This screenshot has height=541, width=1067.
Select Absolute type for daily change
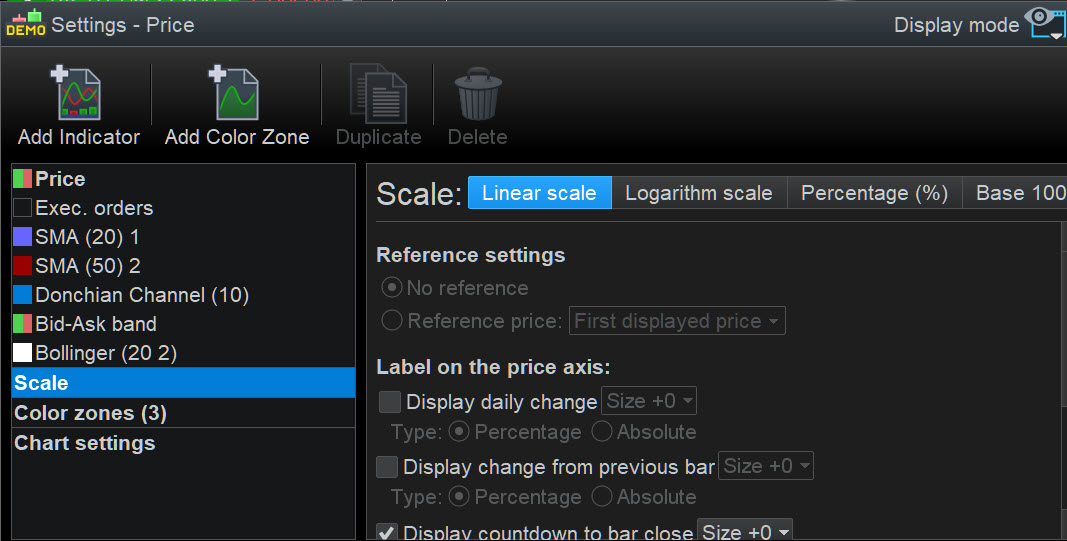[x=603, y=432]
